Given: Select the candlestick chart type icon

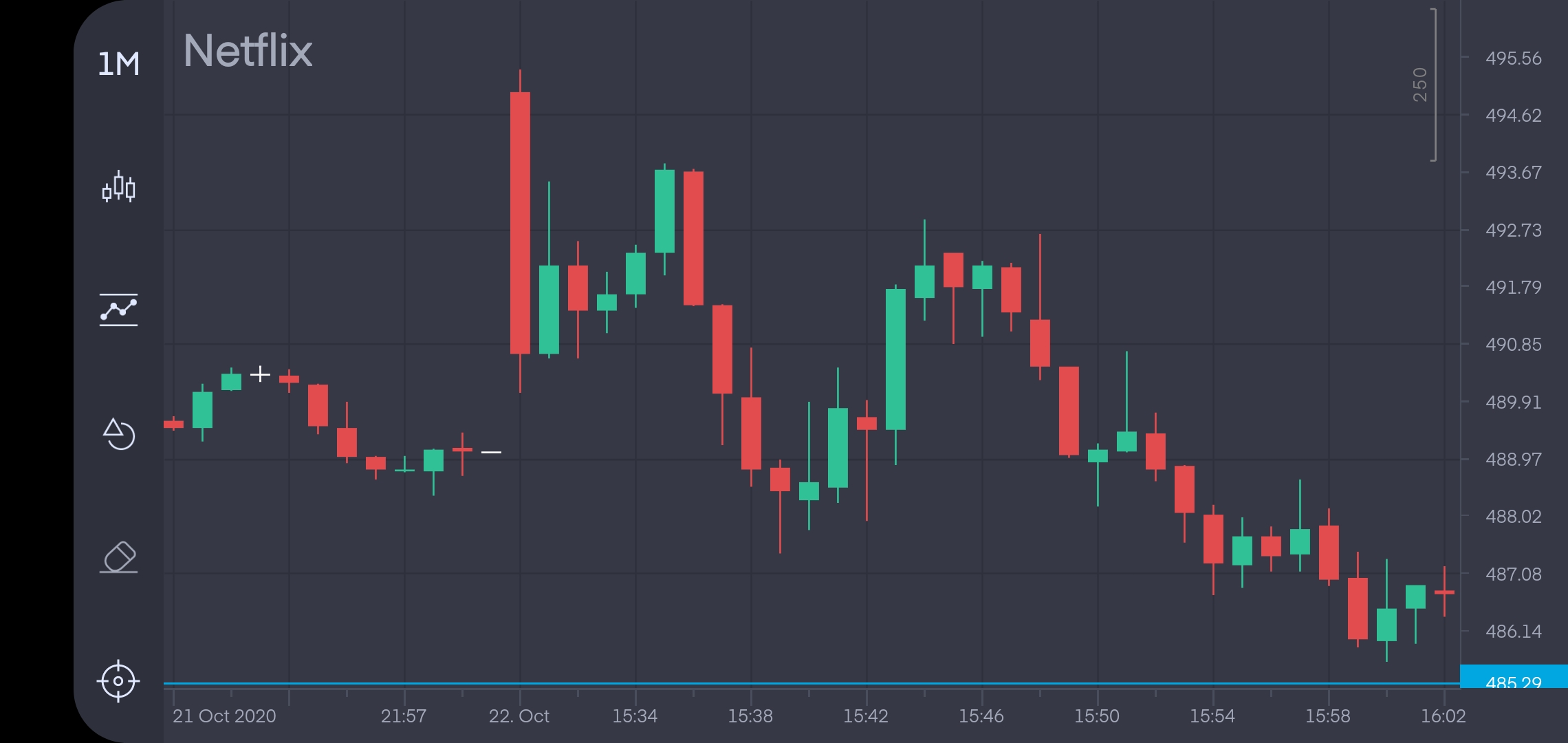Looking at the screenshot, I should click(x=118, y=186).
